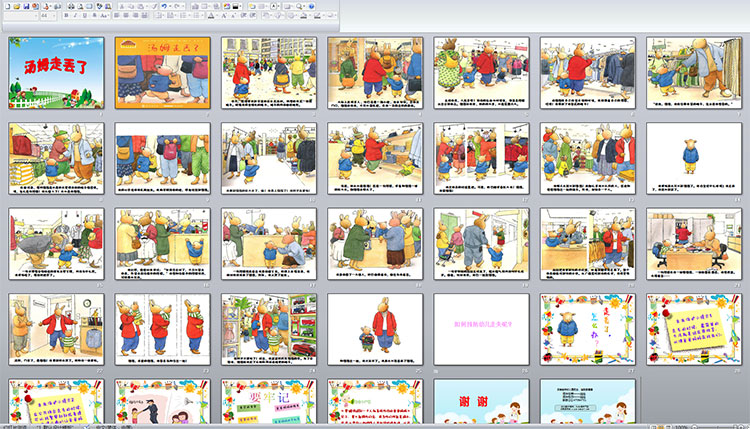Toggle Underline formatting
The image size is (750, 429).
click(x=85, y=16)
